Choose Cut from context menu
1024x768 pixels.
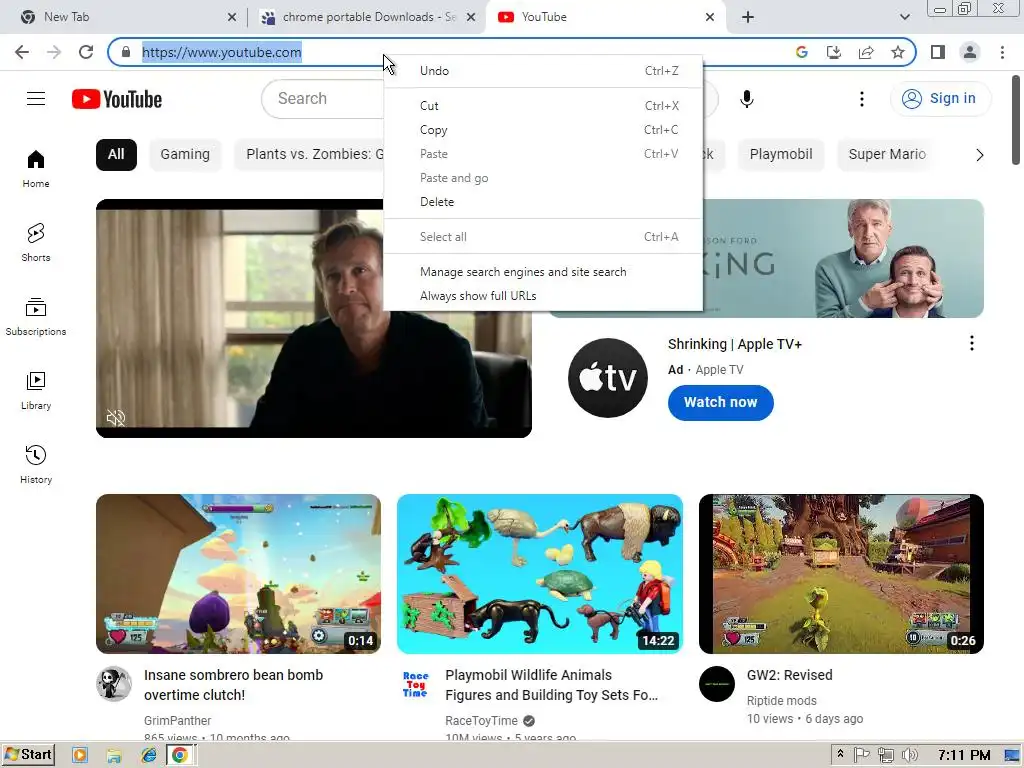click(543, 106)
